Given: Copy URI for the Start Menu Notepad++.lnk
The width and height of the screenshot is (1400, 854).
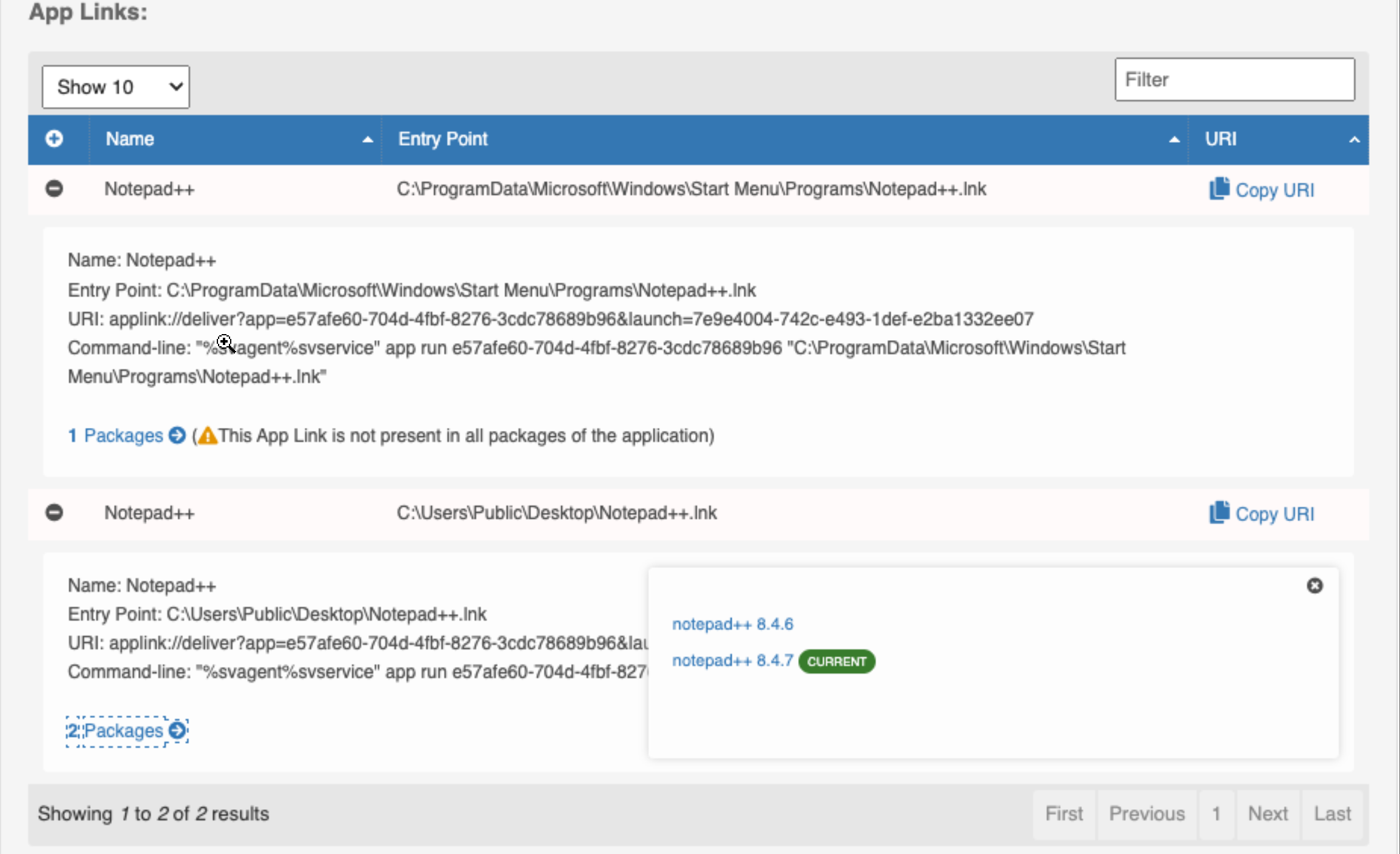Looking at the screenshot, I should pos(1262,190).
